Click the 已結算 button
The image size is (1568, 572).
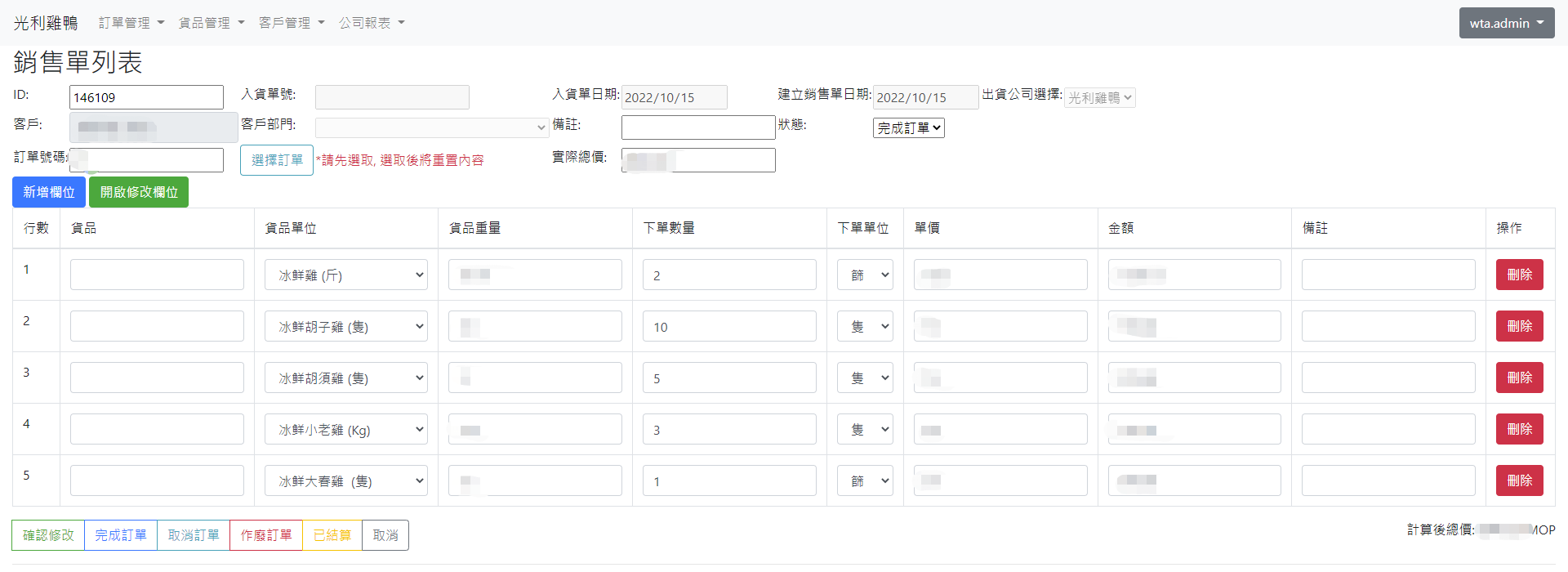[x=332, y=535]
